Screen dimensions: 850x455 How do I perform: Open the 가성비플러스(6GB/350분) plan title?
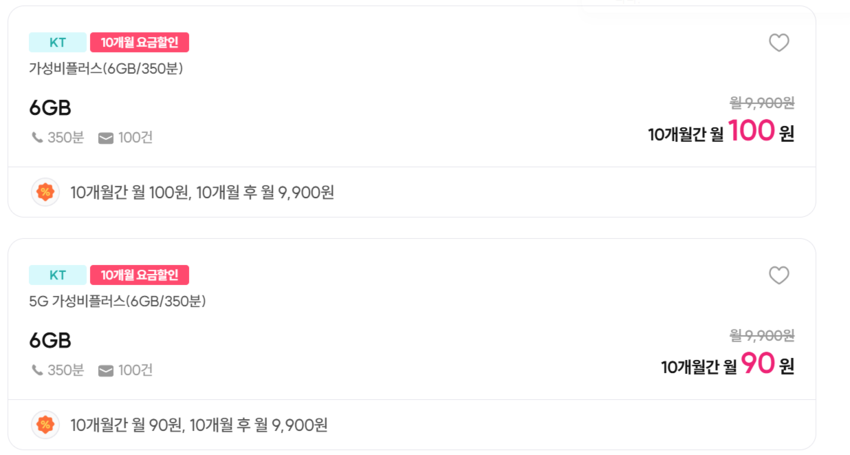tap(106, 69)
